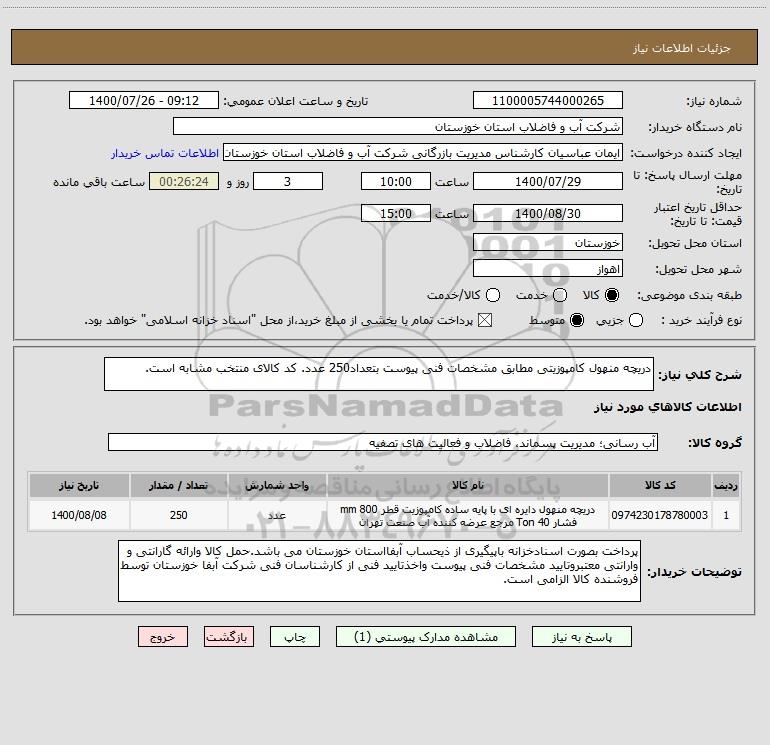Click the request creator field
The height and width of the screenshot is (745, 770).
click(x=423, y=153)
